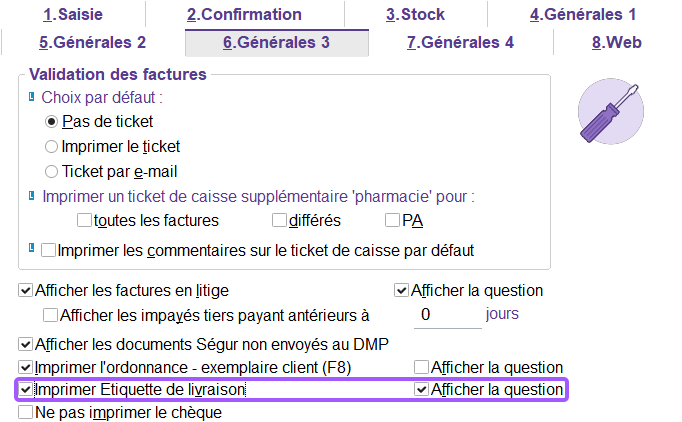Open the 8.Web tab
Viewport: 682px width, 422px height.
click(x=616, y=42)
